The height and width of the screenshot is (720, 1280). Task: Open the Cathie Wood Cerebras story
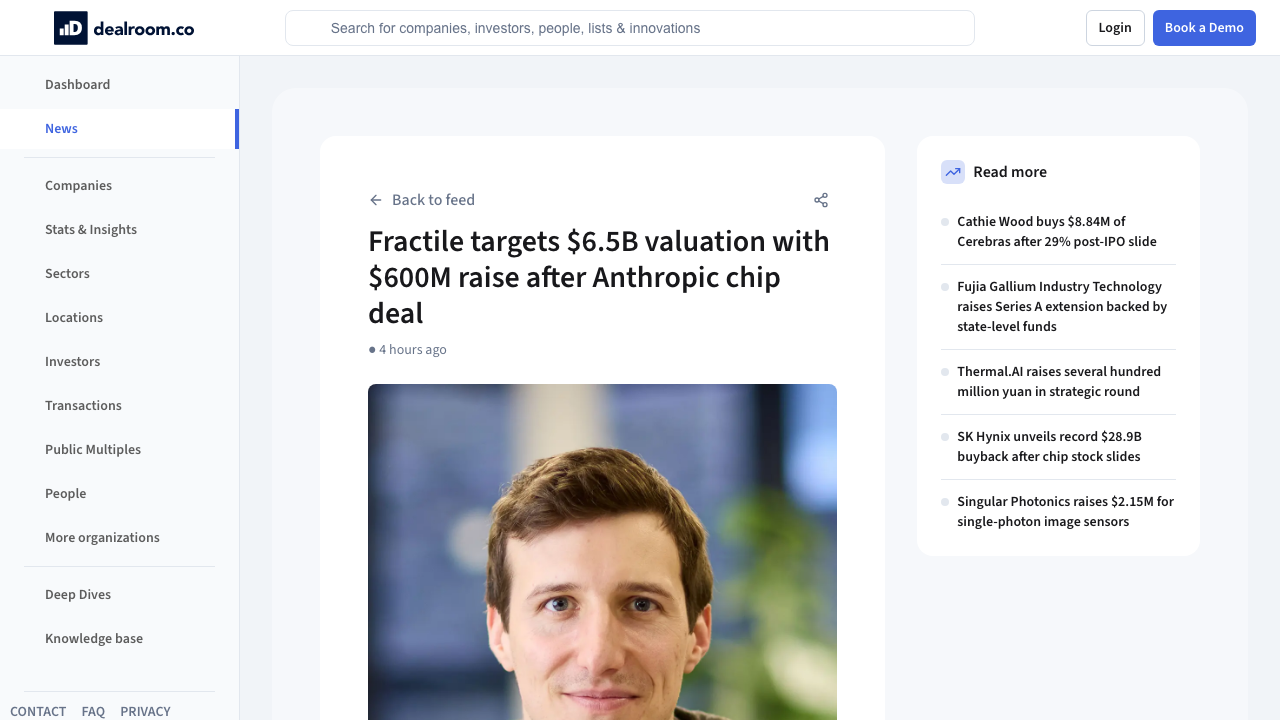(1057, 232)
